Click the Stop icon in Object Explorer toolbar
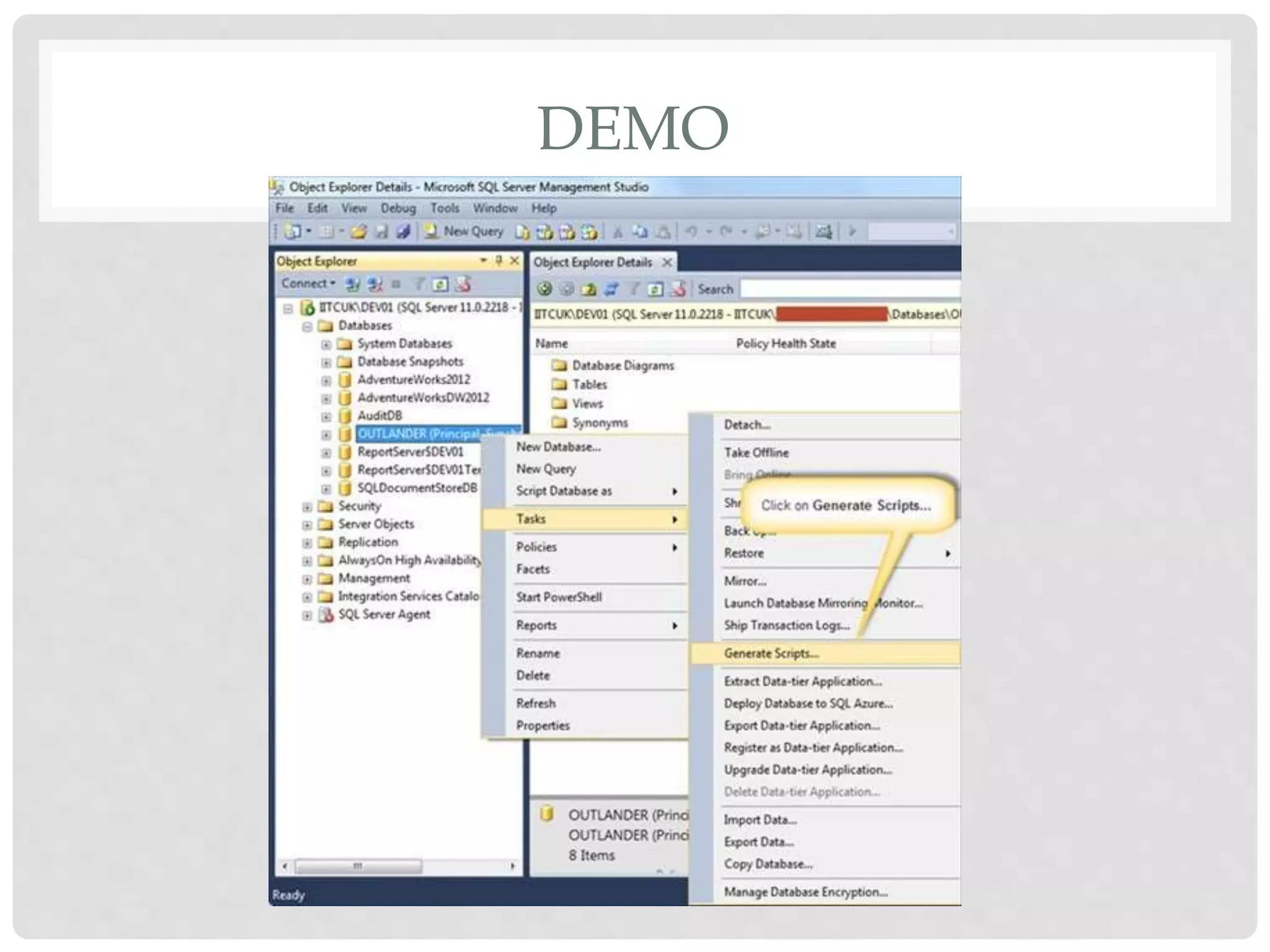Screen dimensions: 1270x952 point(396,284)
